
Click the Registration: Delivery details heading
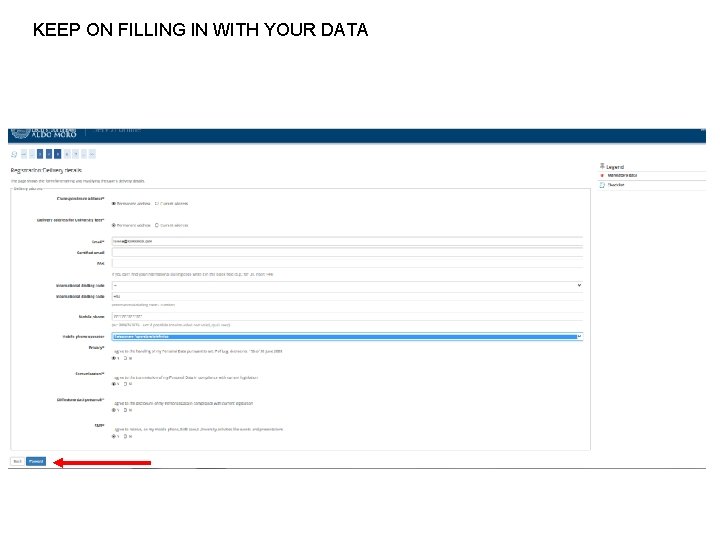coord(46,170)
